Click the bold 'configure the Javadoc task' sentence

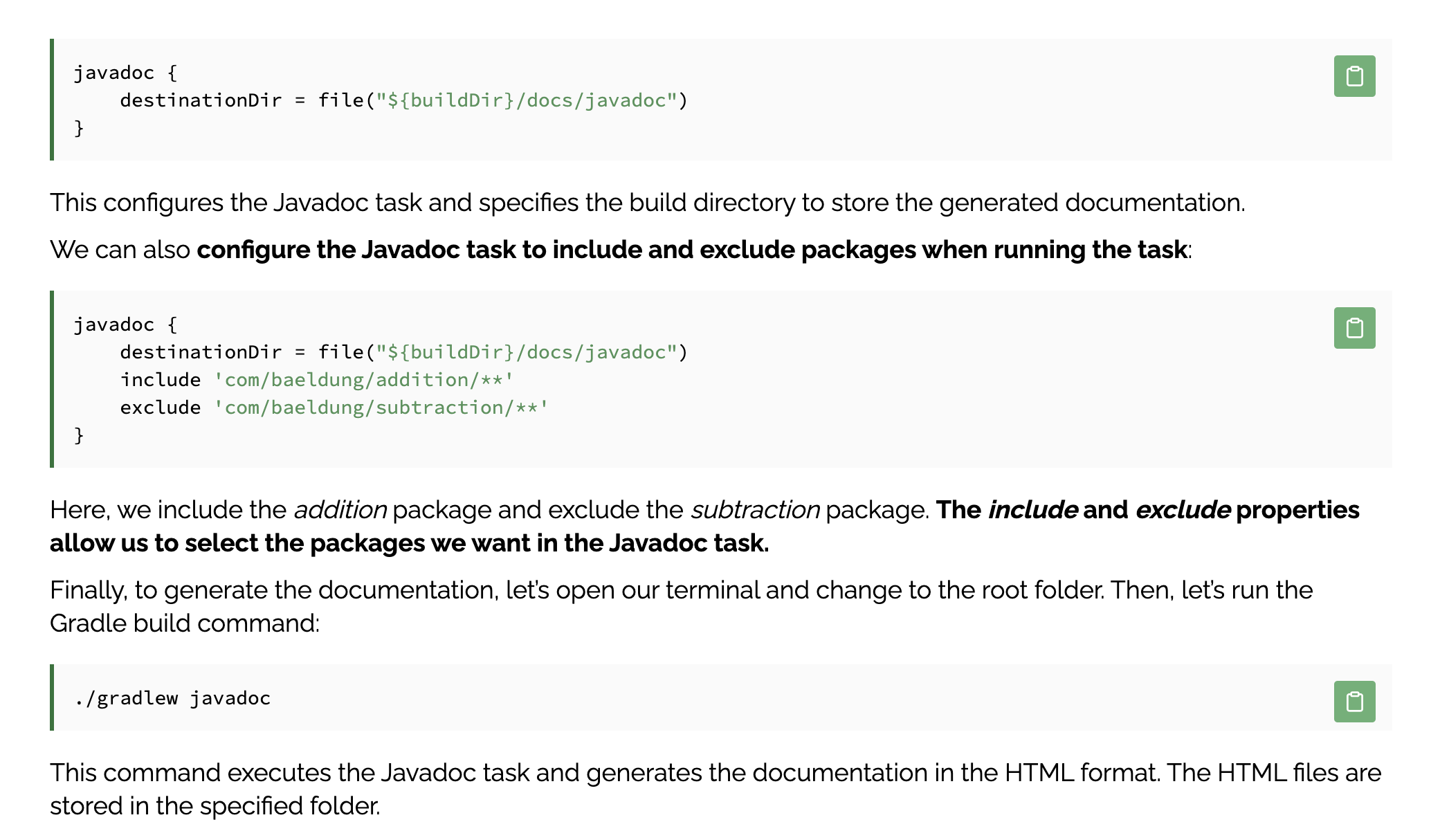point(692,250)
